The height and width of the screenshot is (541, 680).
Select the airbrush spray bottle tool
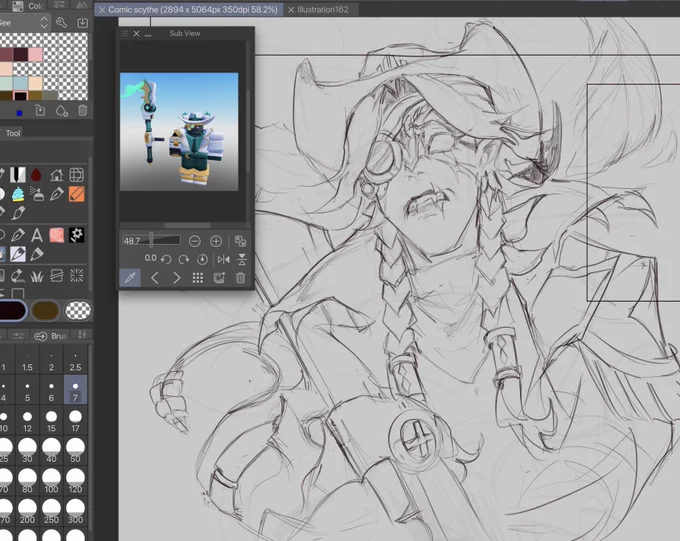[37, 194]
